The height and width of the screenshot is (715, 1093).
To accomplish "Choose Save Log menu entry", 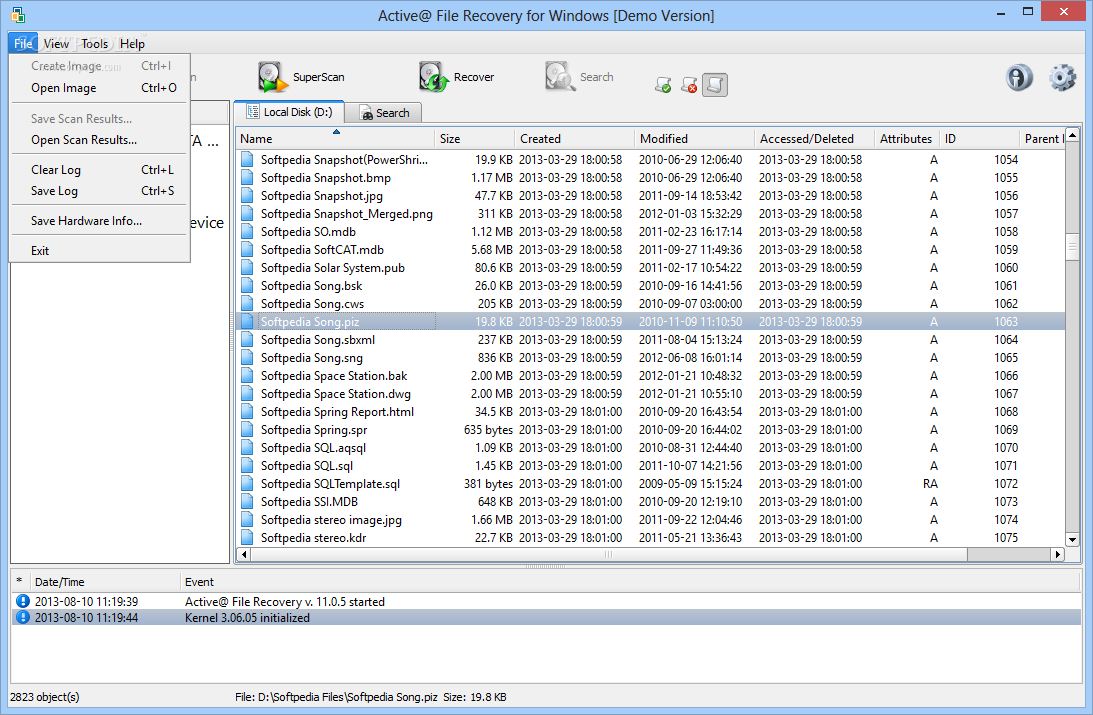I will pyautogui.click(x=100, y=190).
